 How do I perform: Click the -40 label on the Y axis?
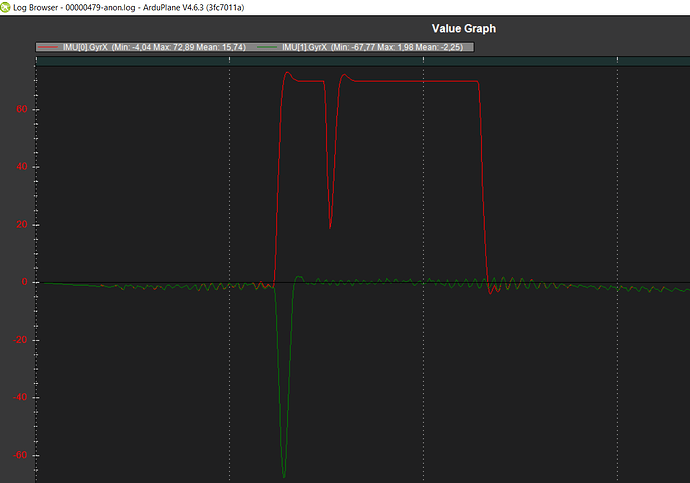pyautogui.click(x=20, y=397)
